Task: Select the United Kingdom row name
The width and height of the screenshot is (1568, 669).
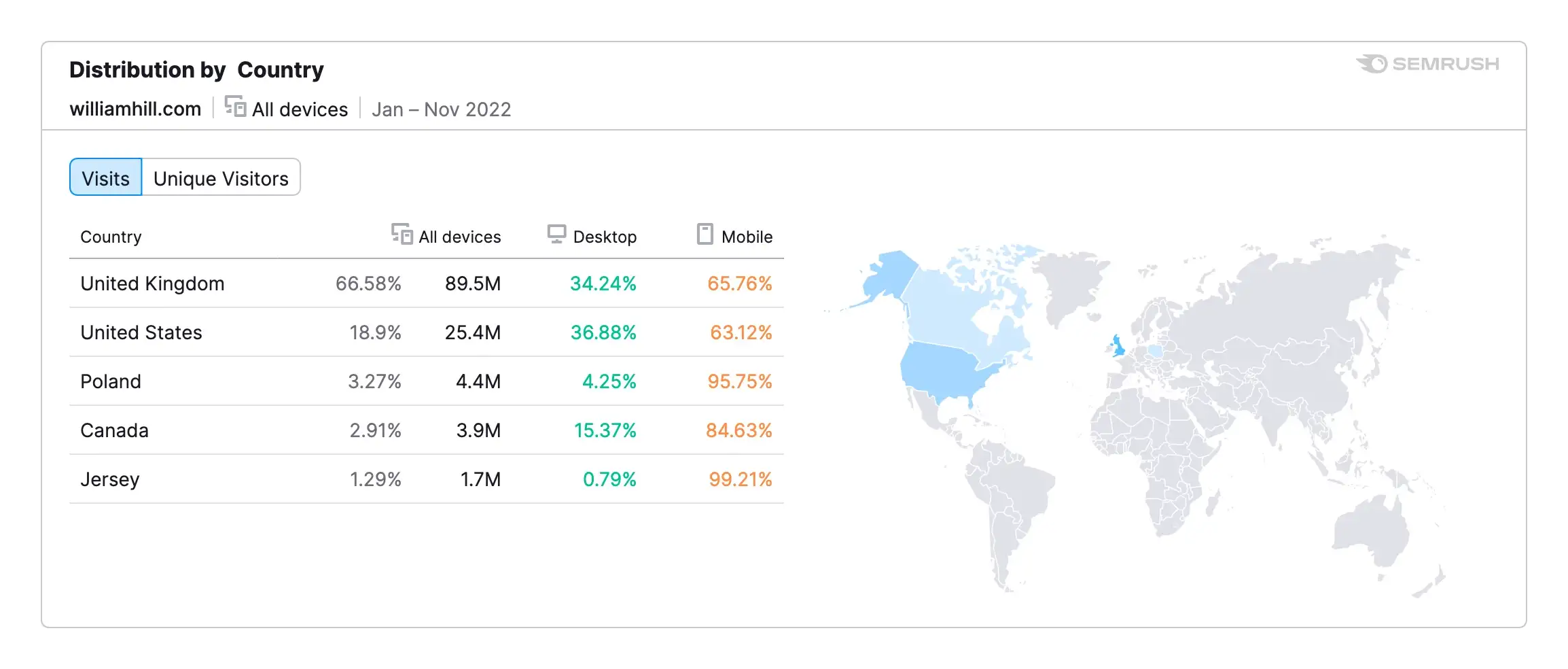Action: (152, 284)
